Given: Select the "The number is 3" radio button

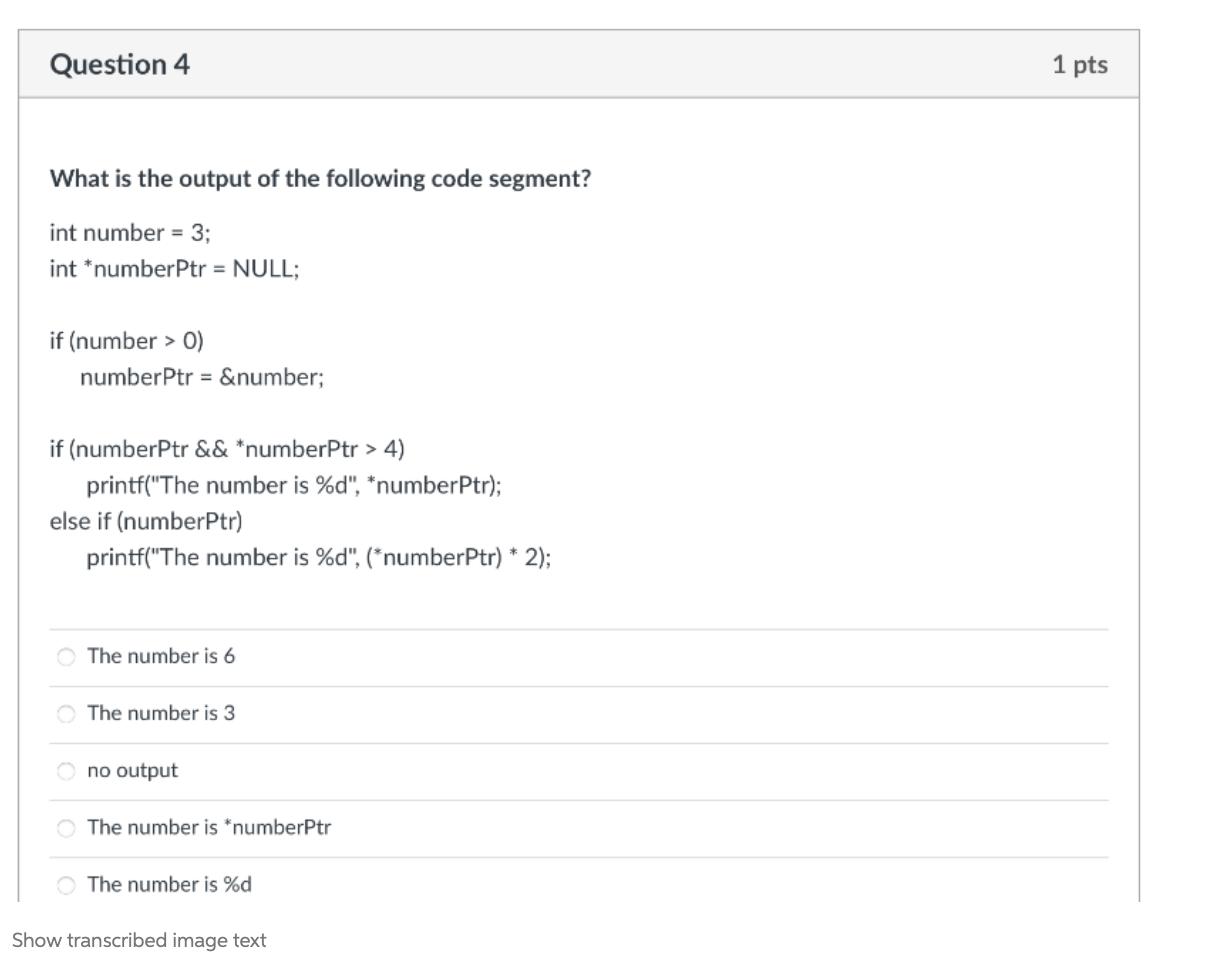Looking at the screenshot, I should (66, 714).
